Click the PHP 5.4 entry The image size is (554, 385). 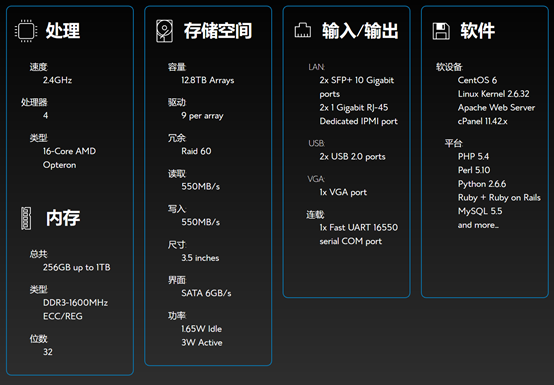click(473, 156)
